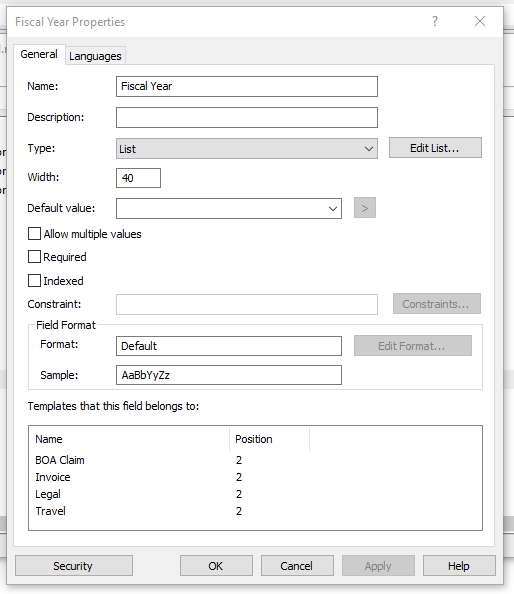
Task: Toggle the Indexed checkbox
Action: 34,281
